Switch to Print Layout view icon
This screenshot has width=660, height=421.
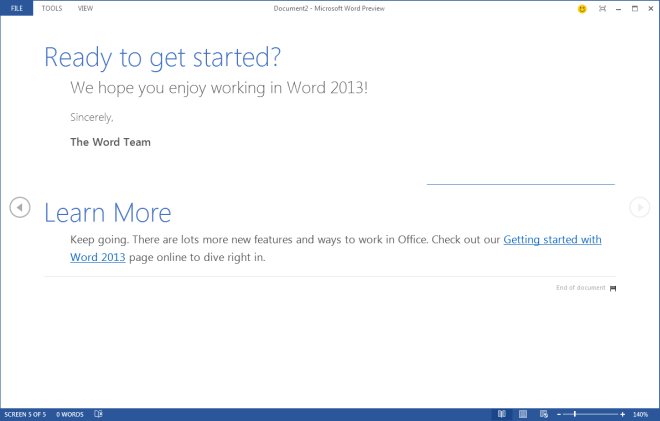point(523,414)
